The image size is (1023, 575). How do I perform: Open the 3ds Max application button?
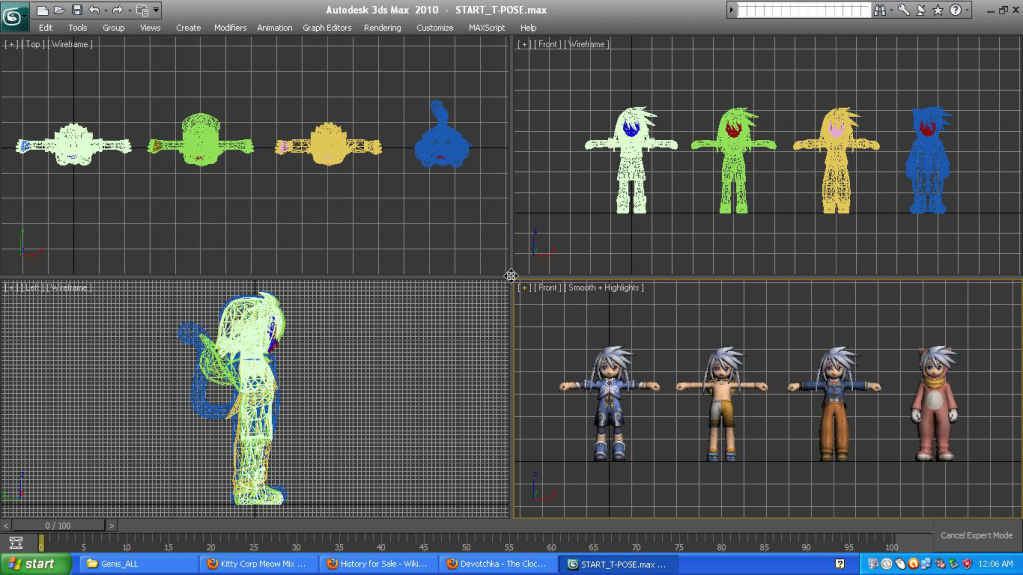pos(14,16)
